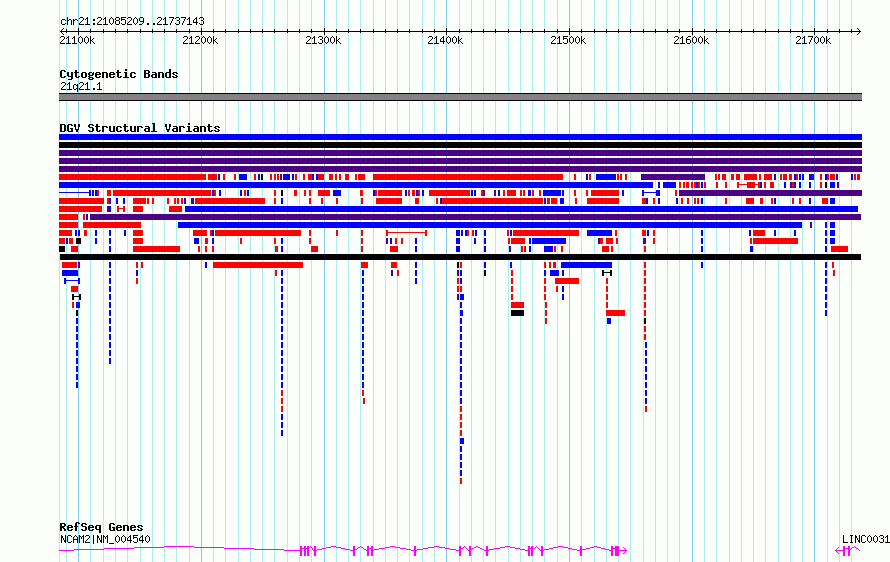890x562 pixels.
Task: Click the magenta LINC0031 gene model
Action: click(847, 550)
